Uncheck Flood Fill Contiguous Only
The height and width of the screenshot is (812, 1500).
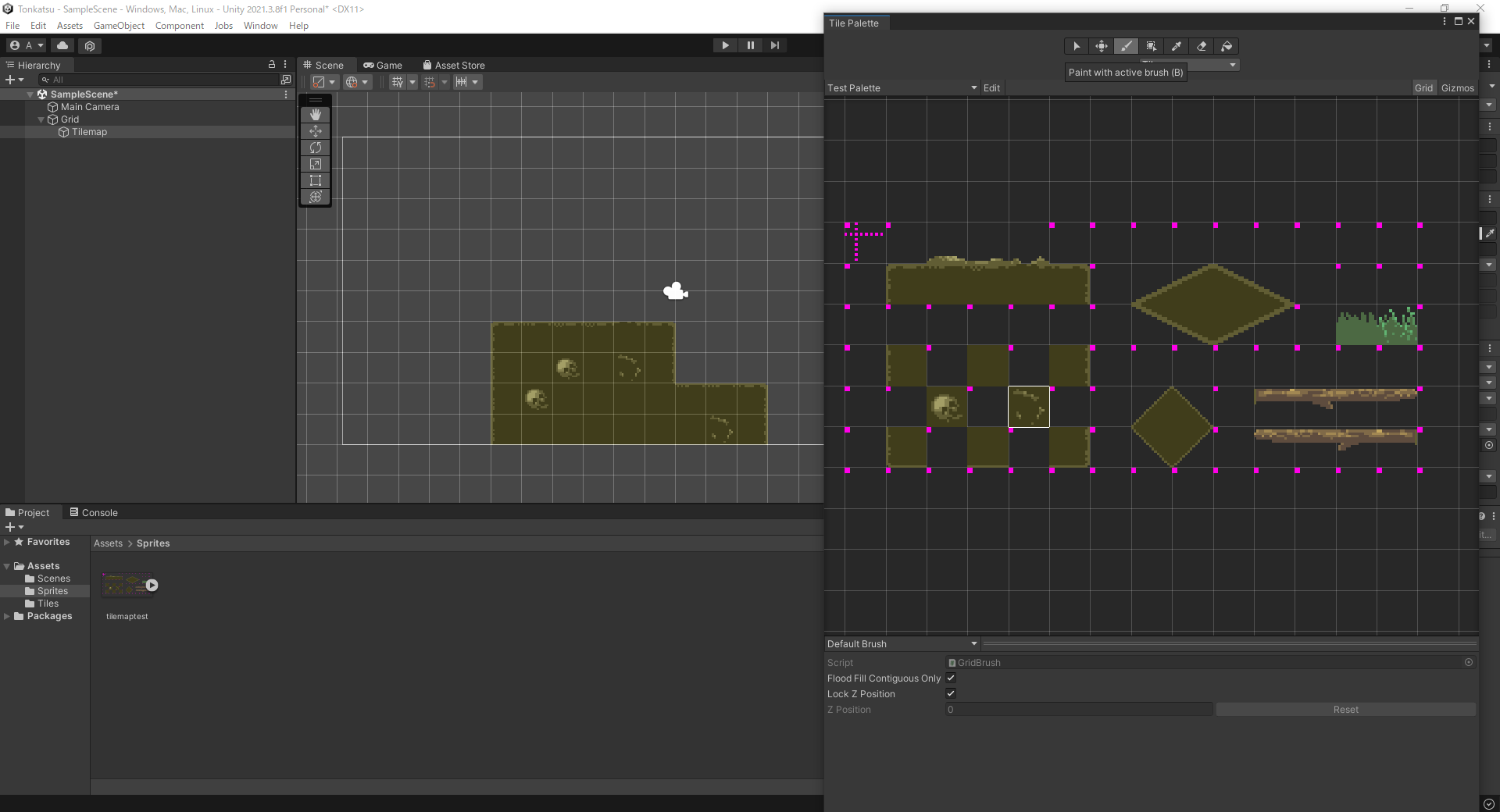(x=951, y=678)
